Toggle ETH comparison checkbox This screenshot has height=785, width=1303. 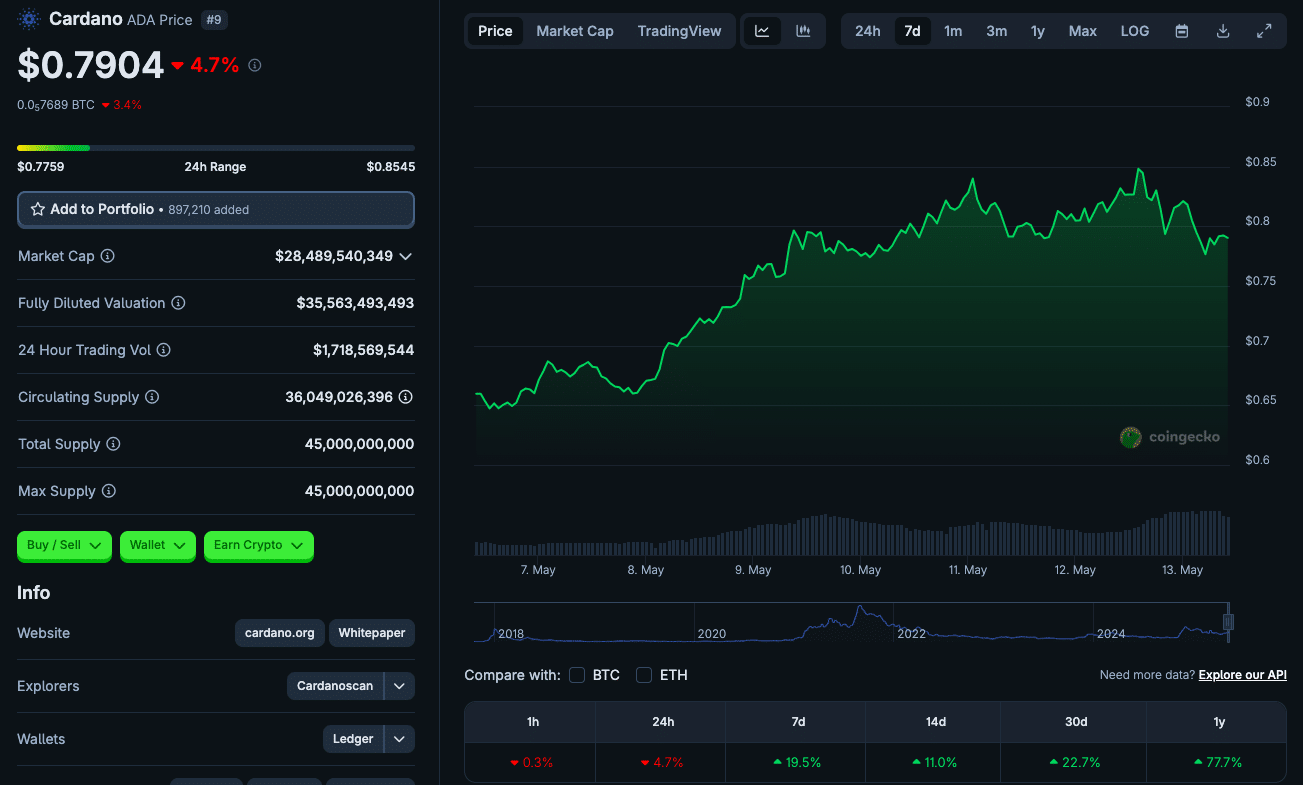coord(644,675)
